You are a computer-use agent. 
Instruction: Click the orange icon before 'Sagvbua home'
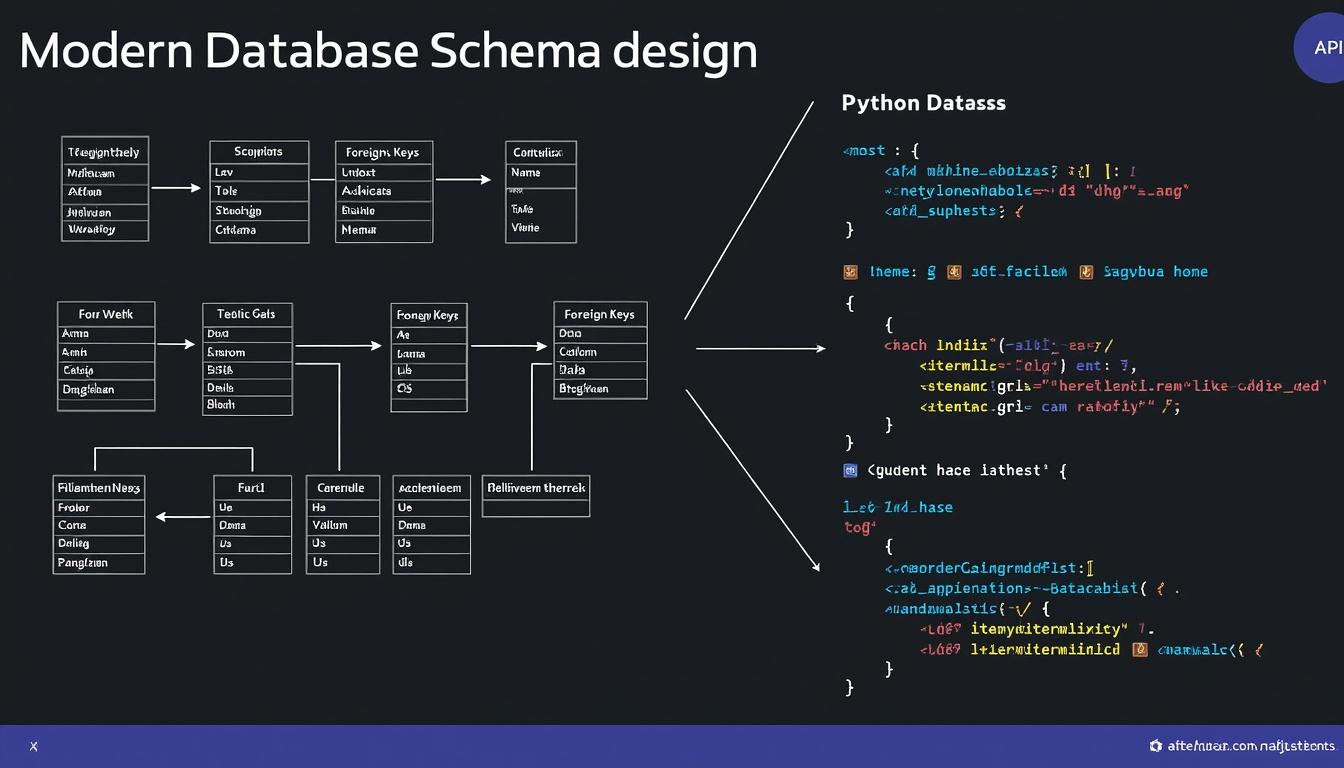(1085, 271)
